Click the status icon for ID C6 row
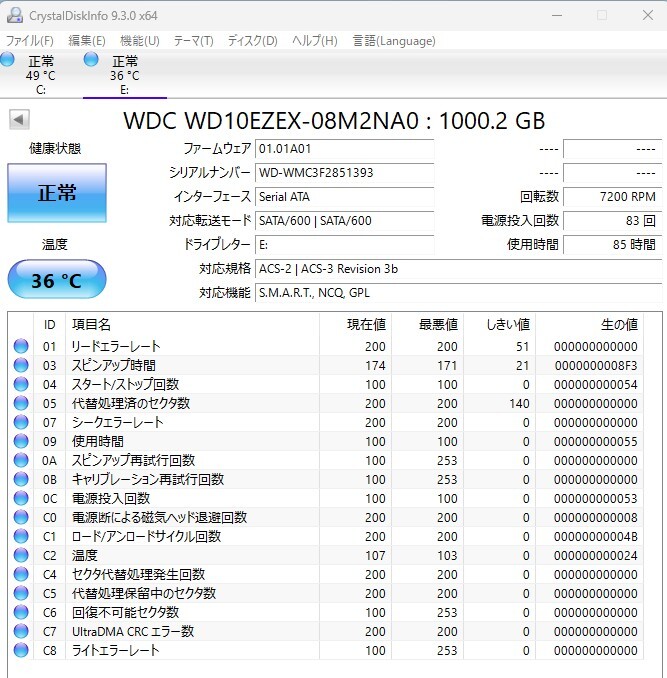 [21, 613]
